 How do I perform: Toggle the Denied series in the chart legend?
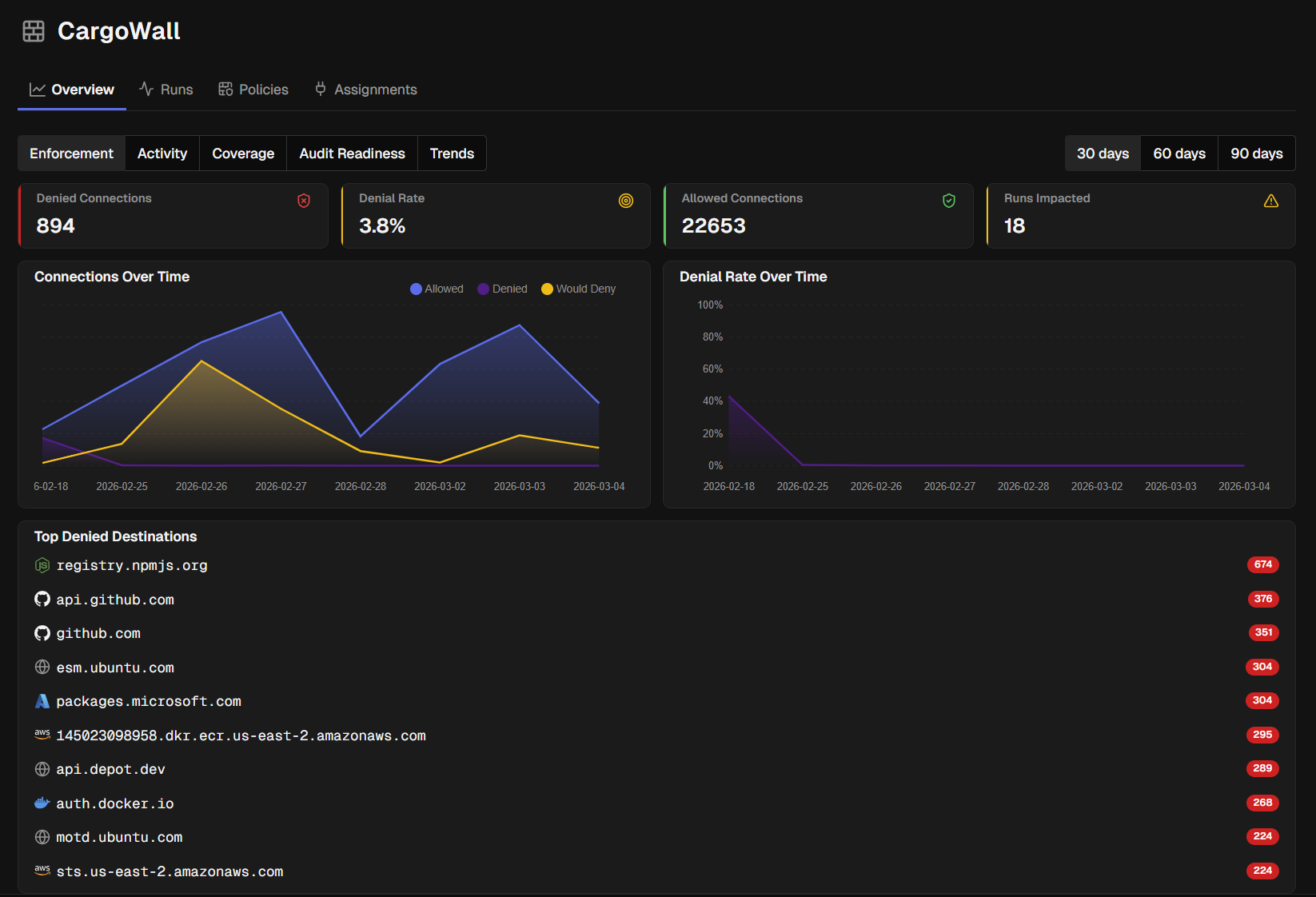tap(502, 289)
